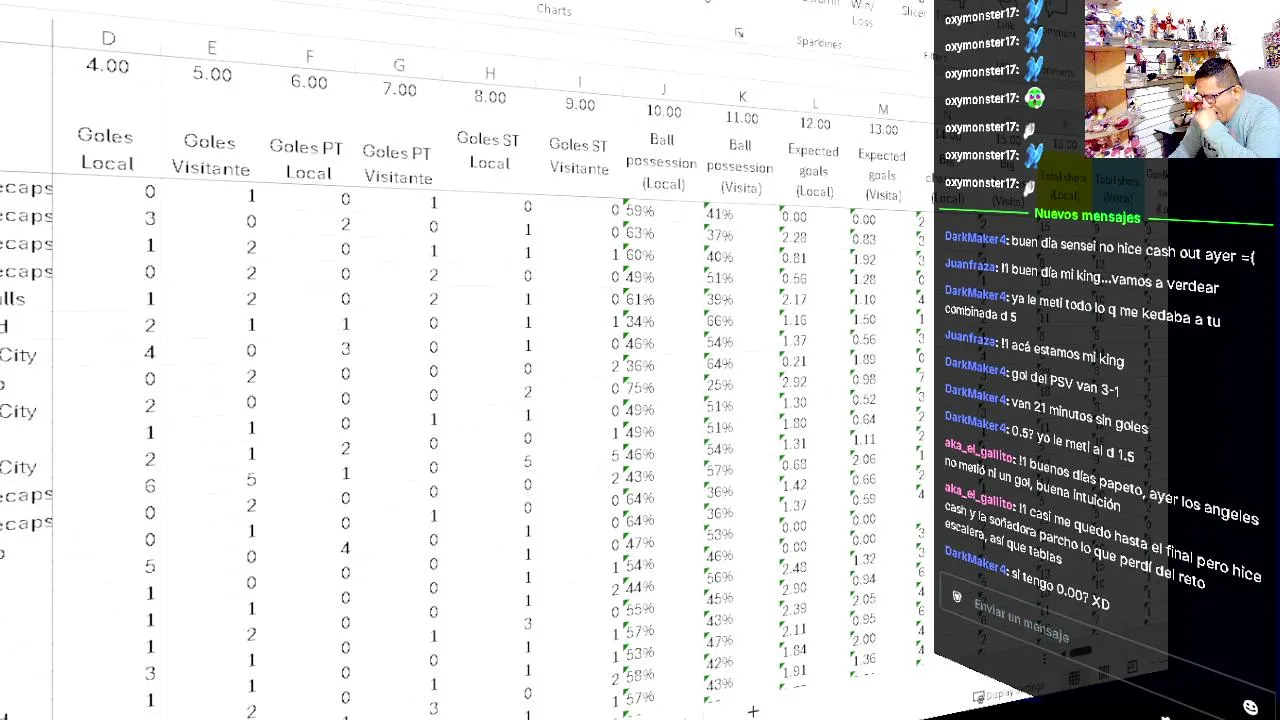The width and height of the screenshot is (1280, 720).
Task: Select column E header
Action: click(x=211, y=48)
